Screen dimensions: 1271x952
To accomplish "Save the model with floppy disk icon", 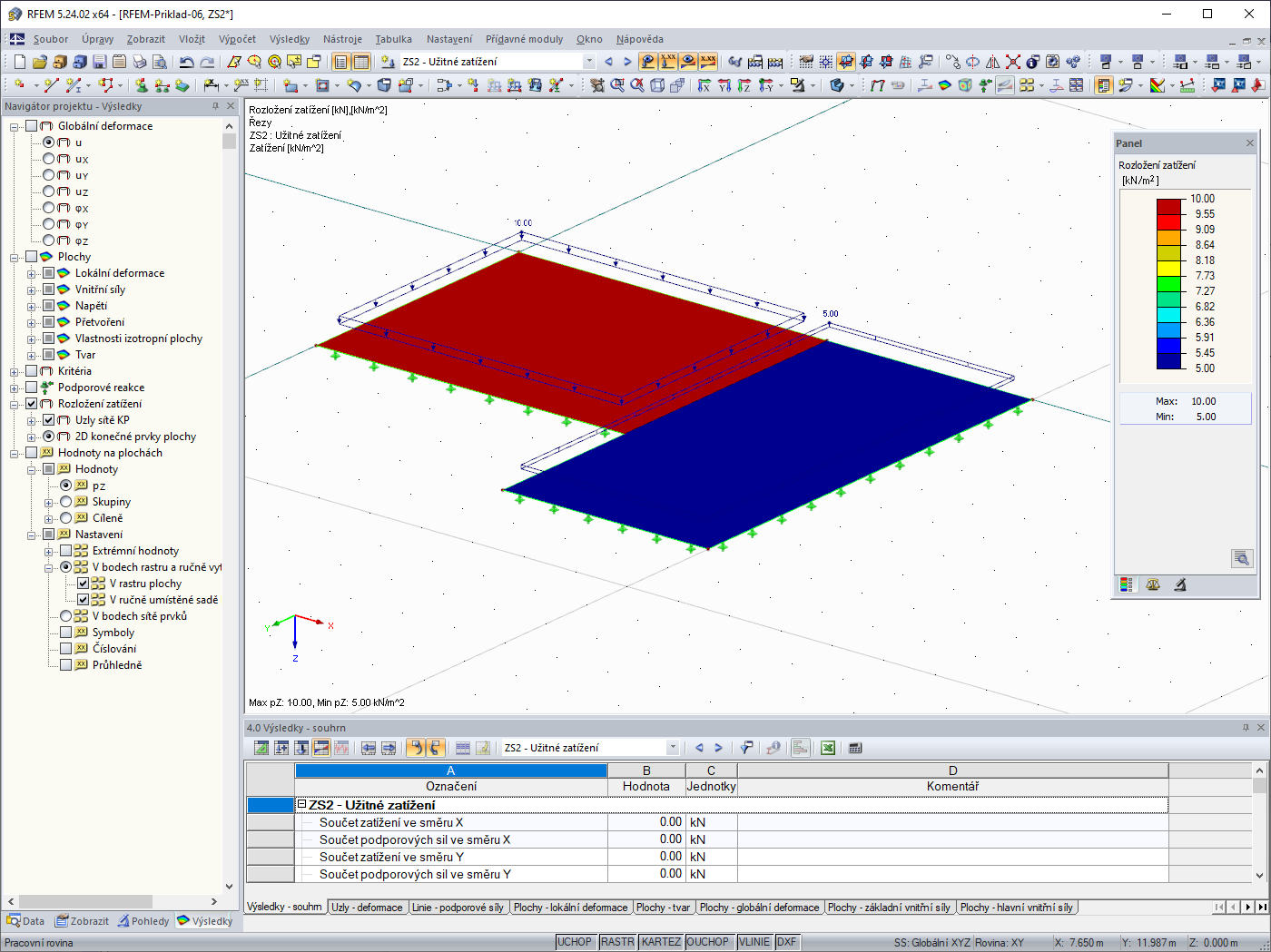I will (99, 62).
